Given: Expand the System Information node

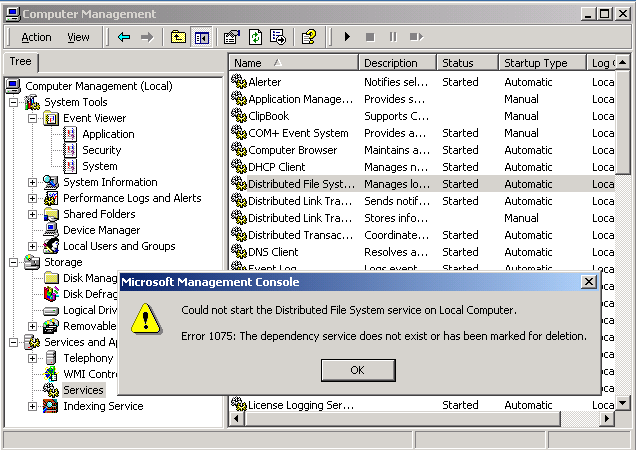Looking at the screenshot, I should pyautogui.click(x=32, y=183).
